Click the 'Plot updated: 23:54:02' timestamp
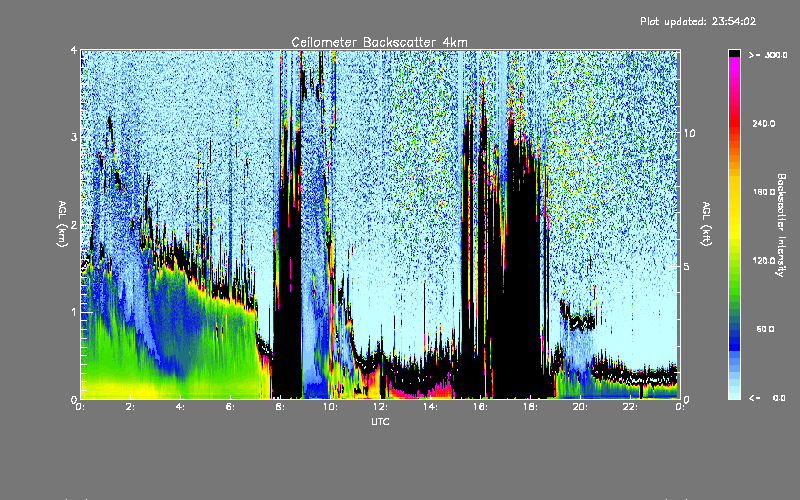The width and height of the screenshot is (800, 500). coord(698,21)
